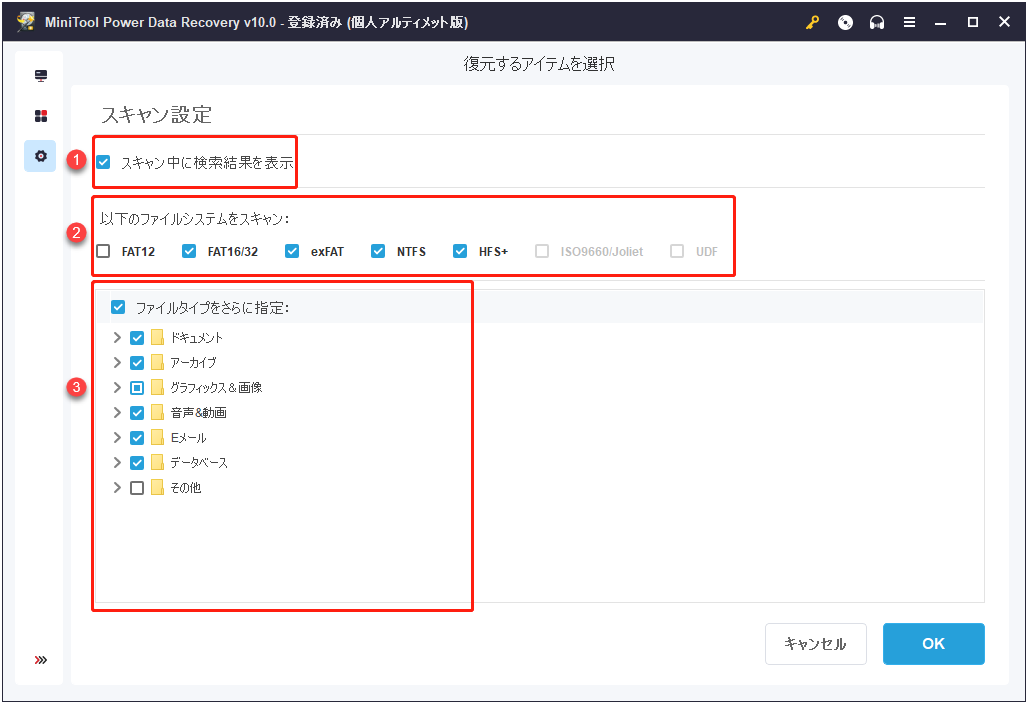Uncheck the アーカイブ file type checkbox

(x=137, y=363)
